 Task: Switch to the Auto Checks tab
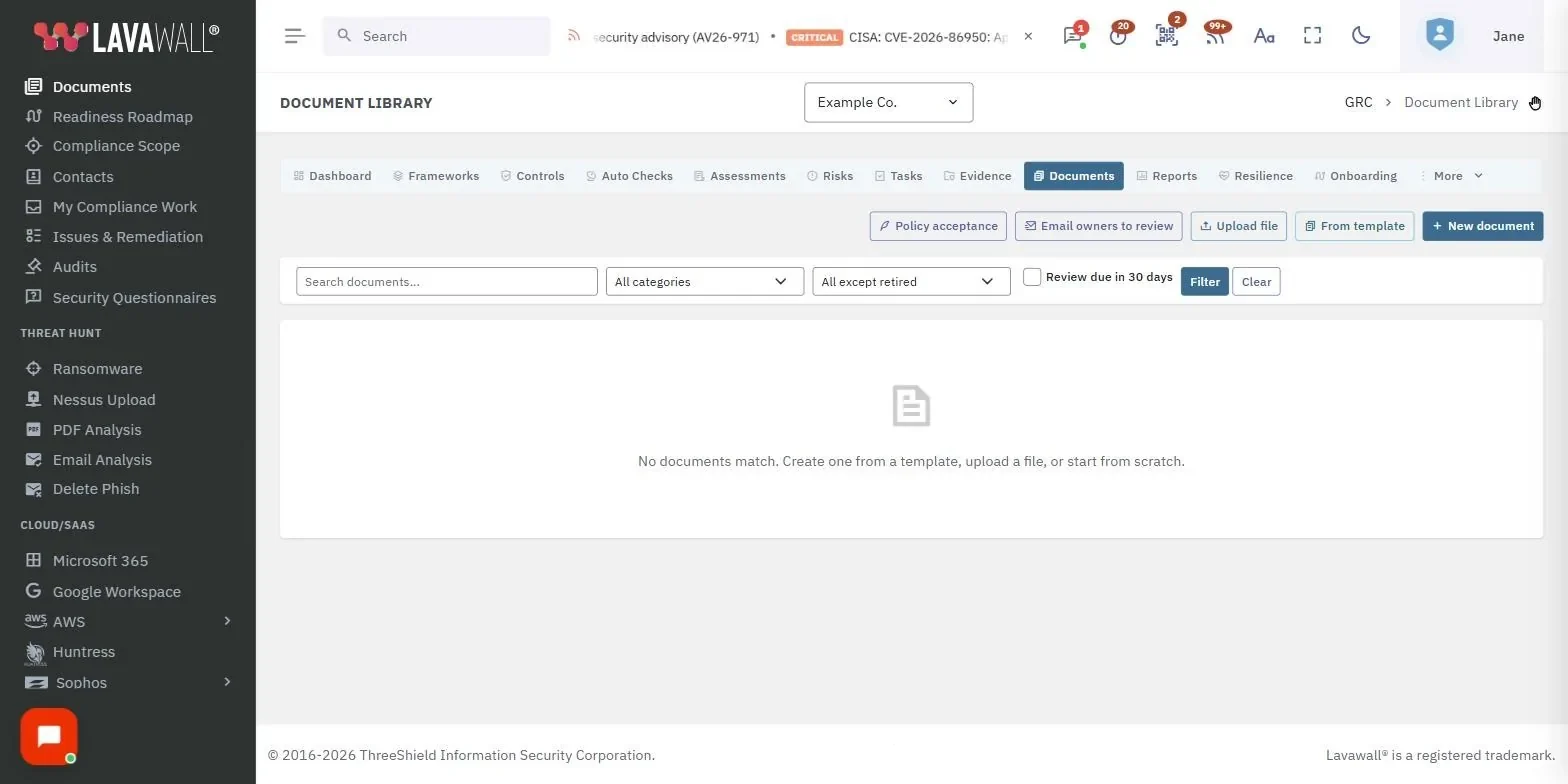629,176
